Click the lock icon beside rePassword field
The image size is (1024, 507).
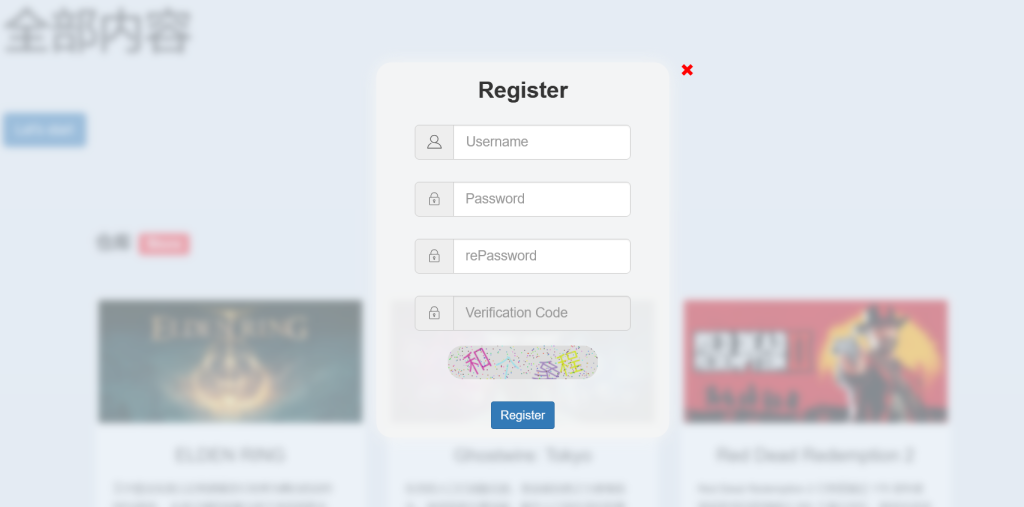point(434,256)
